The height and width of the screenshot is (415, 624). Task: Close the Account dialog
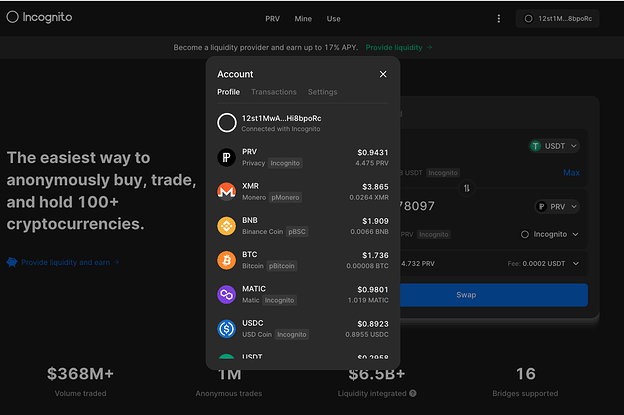tap(383, 74)
